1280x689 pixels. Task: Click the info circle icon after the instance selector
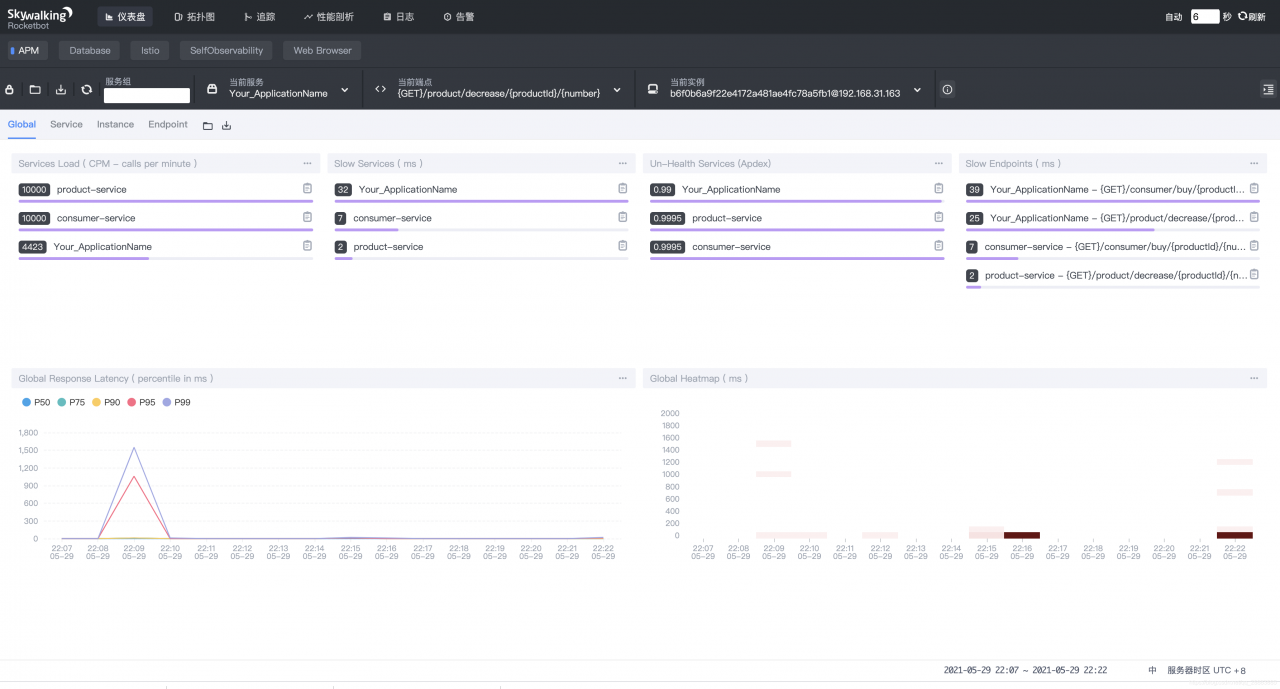tap(947, 90)
